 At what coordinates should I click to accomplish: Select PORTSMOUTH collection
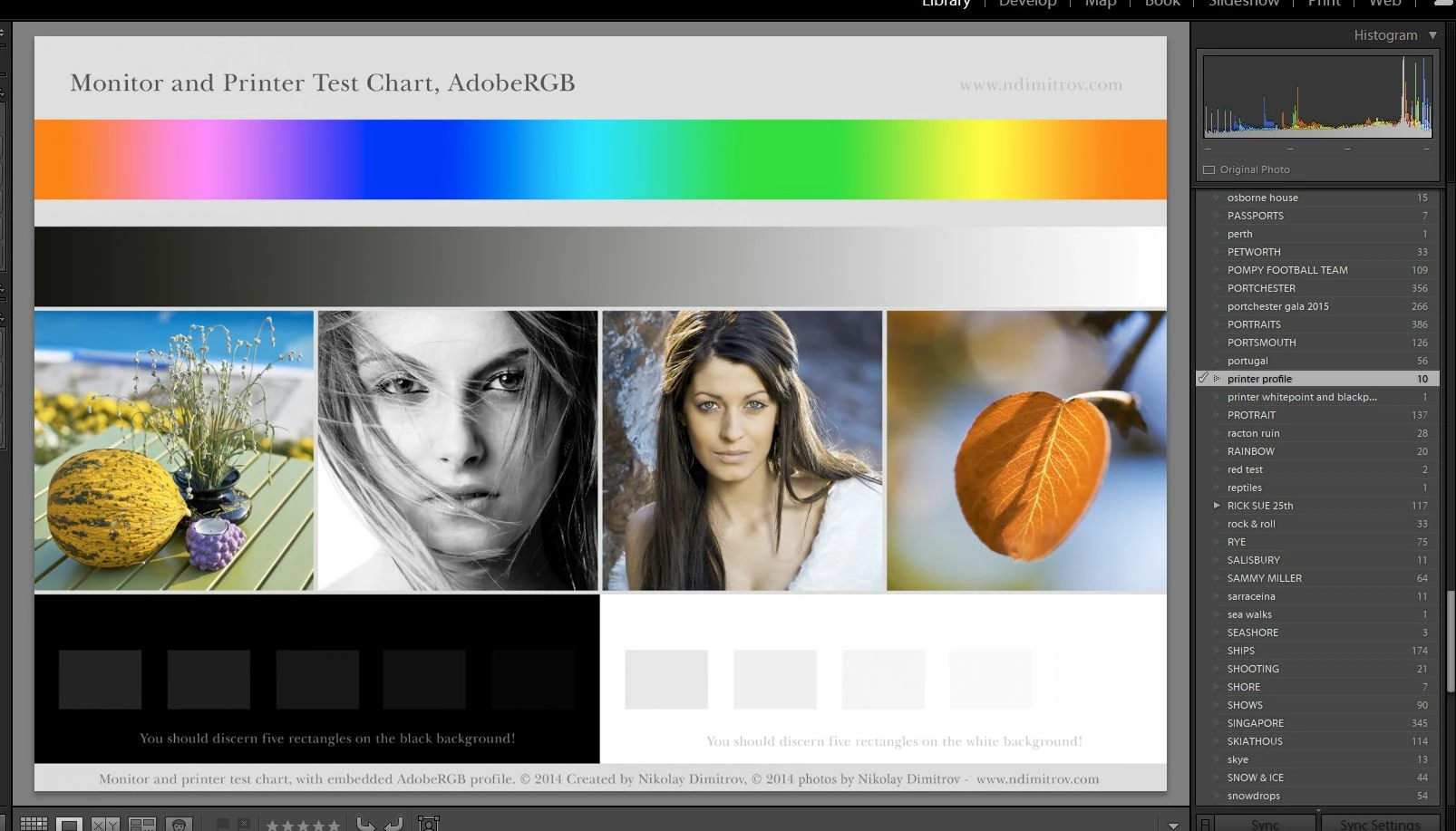pos(1317,343)
